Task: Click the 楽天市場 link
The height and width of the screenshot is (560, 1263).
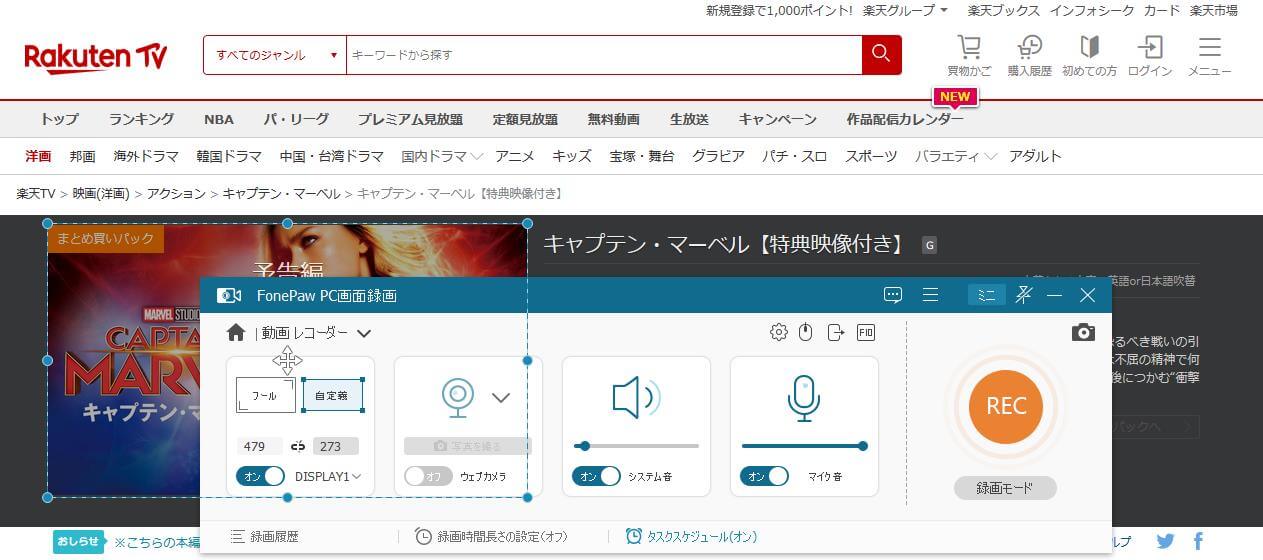Action: 1214,10
